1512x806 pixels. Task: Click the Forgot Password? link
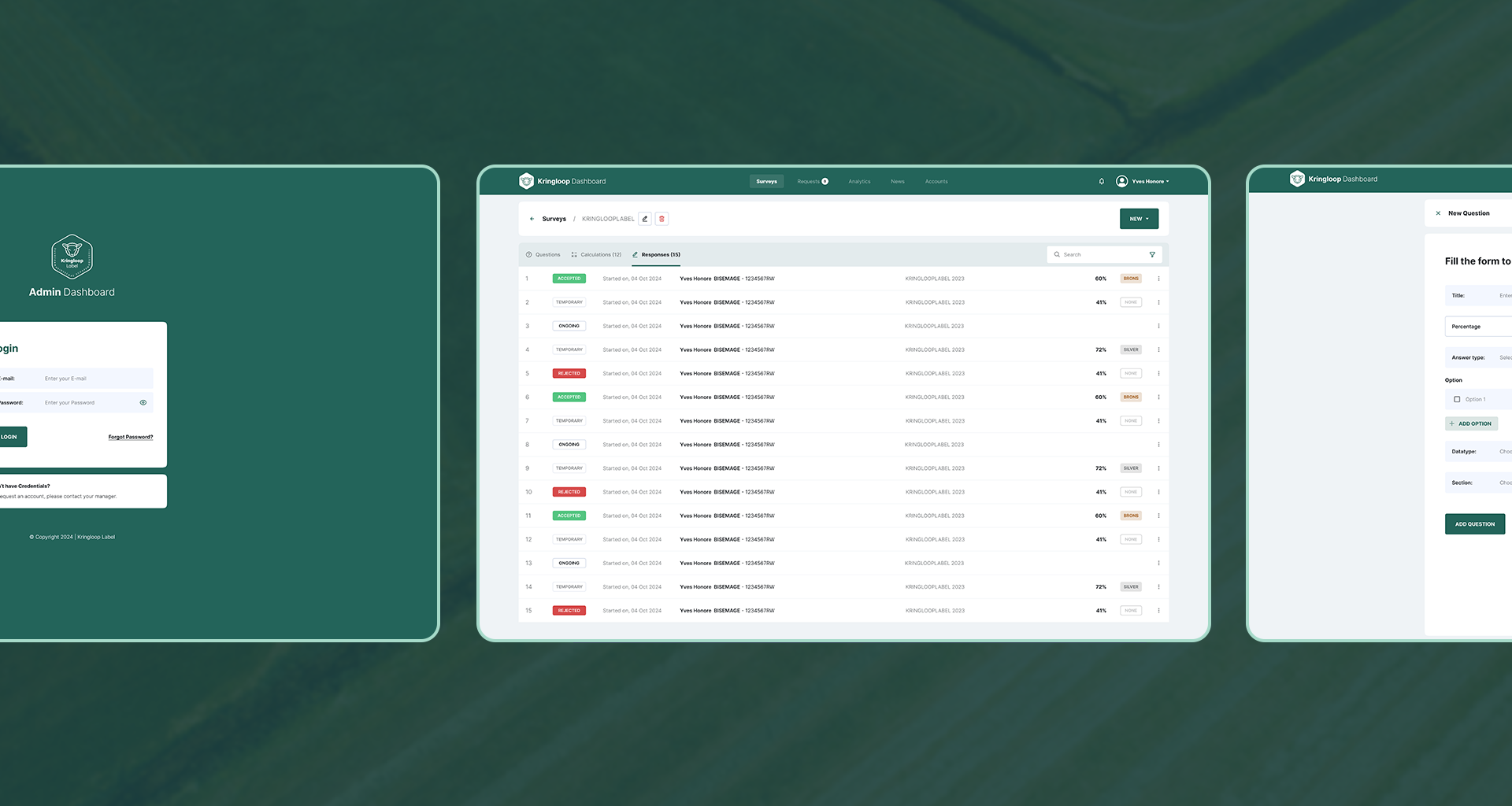[131, 437]
